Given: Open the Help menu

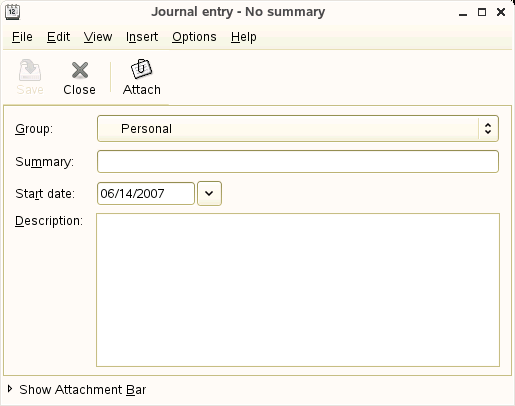Looking at the screenshot, I should [244, 37].
